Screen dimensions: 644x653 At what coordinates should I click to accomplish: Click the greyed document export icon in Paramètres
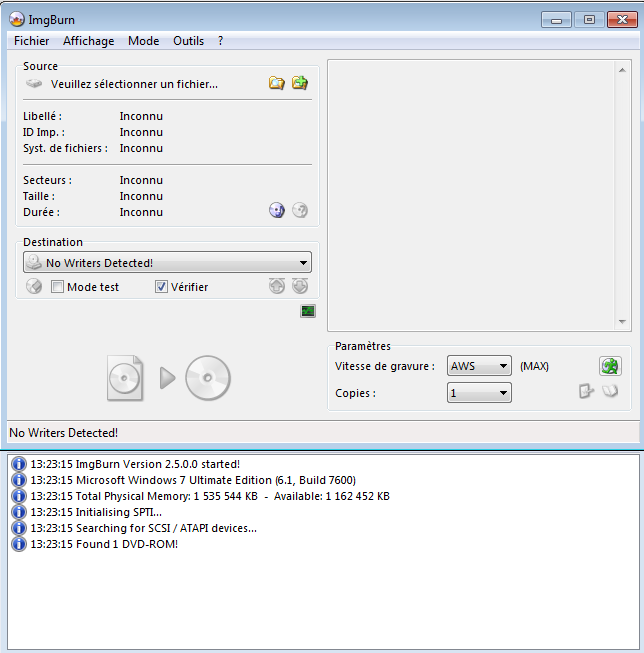point(586,391)
